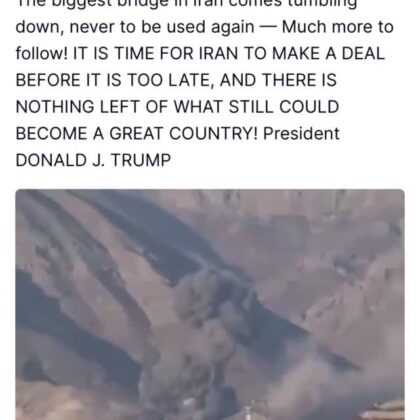Click 'never to be used again'
Viewport: 420px width, 420px height.
point(162,27)
